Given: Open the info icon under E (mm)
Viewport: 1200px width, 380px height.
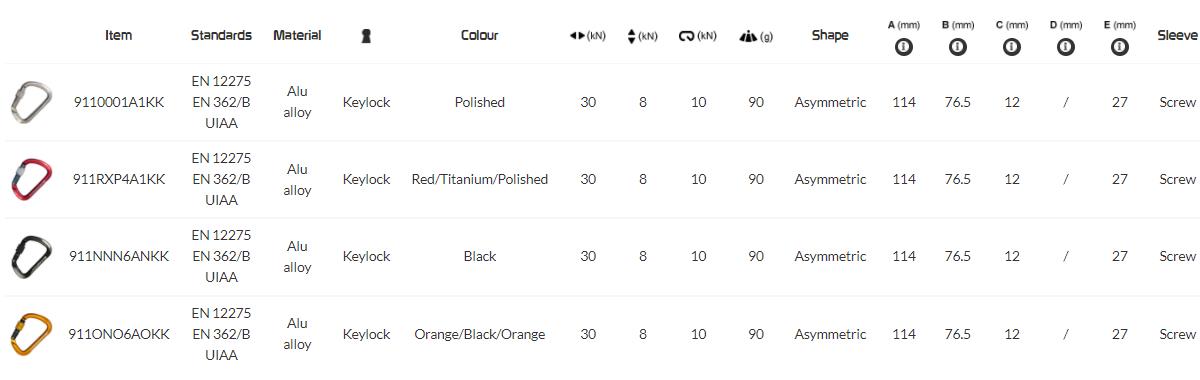Looking at the screenshot, I should 1120,47.
